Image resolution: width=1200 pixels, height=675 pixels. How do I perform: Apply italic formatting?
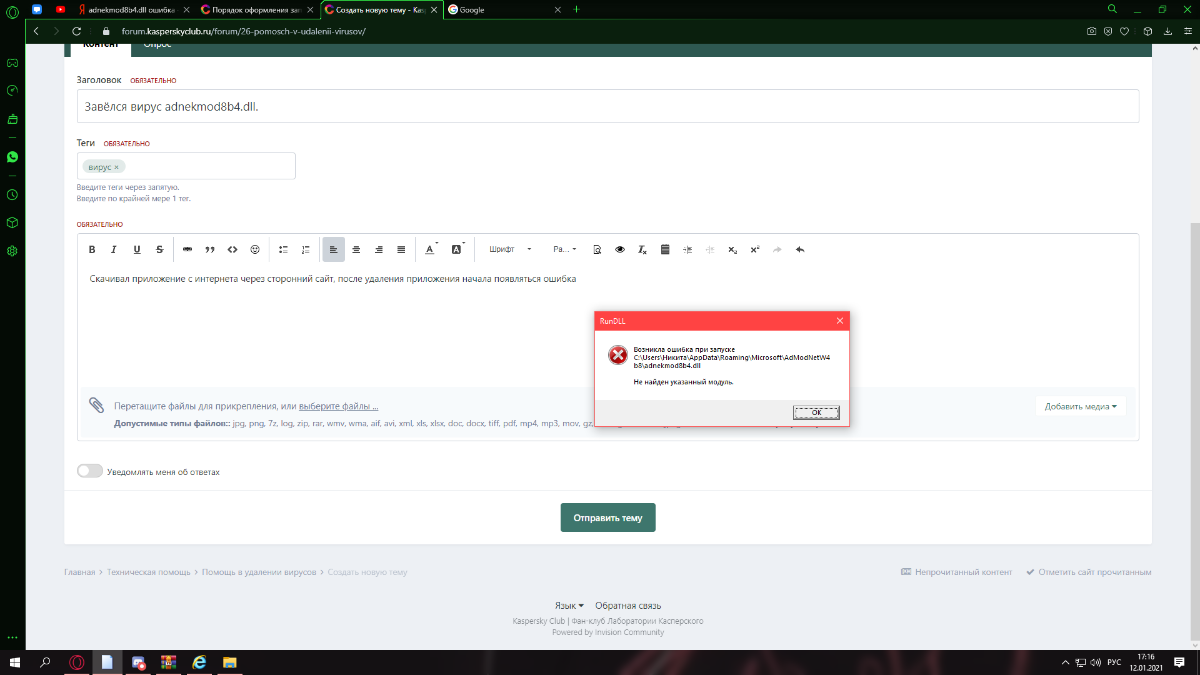tap(114, 249)
